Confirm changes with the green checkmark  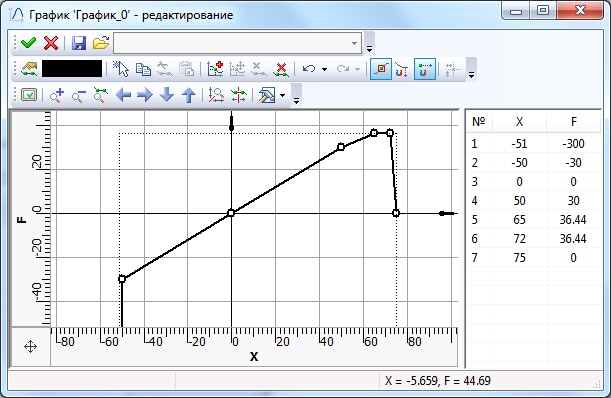tap(28, 43)
